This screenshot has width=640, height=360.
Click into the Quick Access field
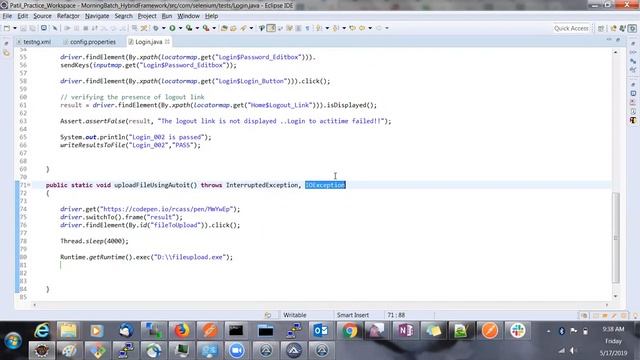[571, 28]
